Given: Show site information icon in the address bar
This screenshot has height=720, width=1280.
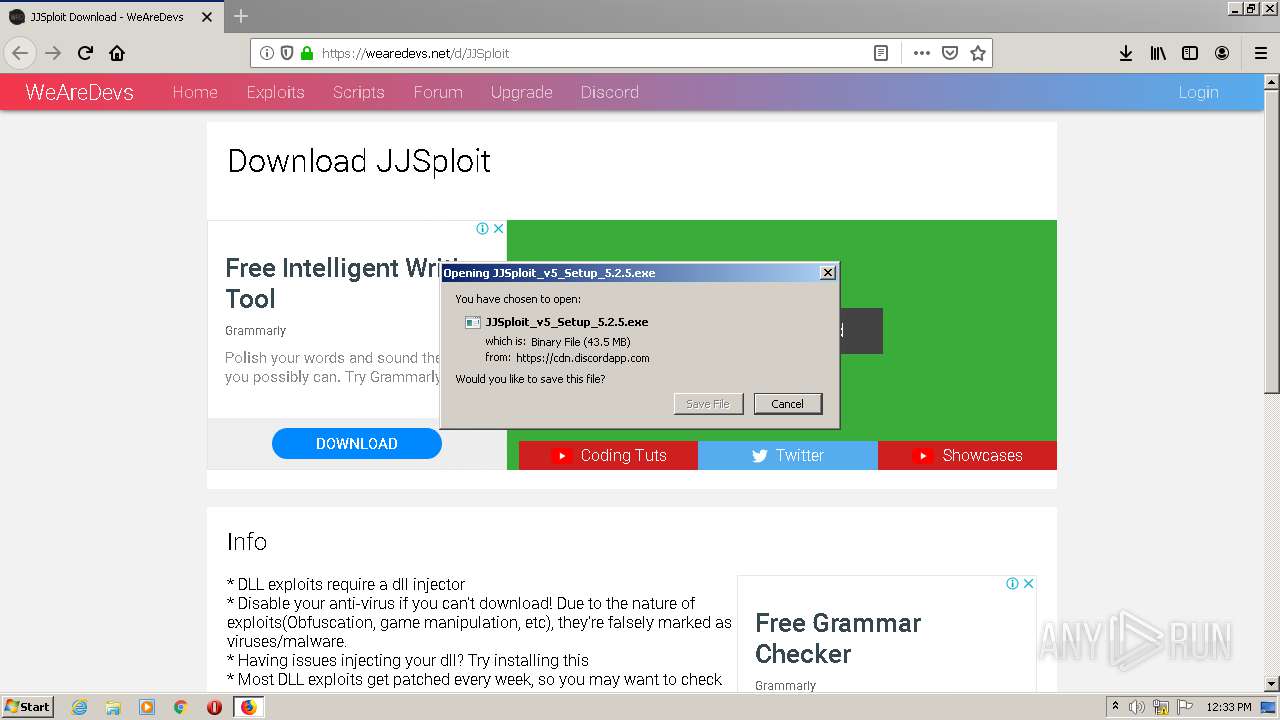Looking at the screenshot, I should (267, 53).
